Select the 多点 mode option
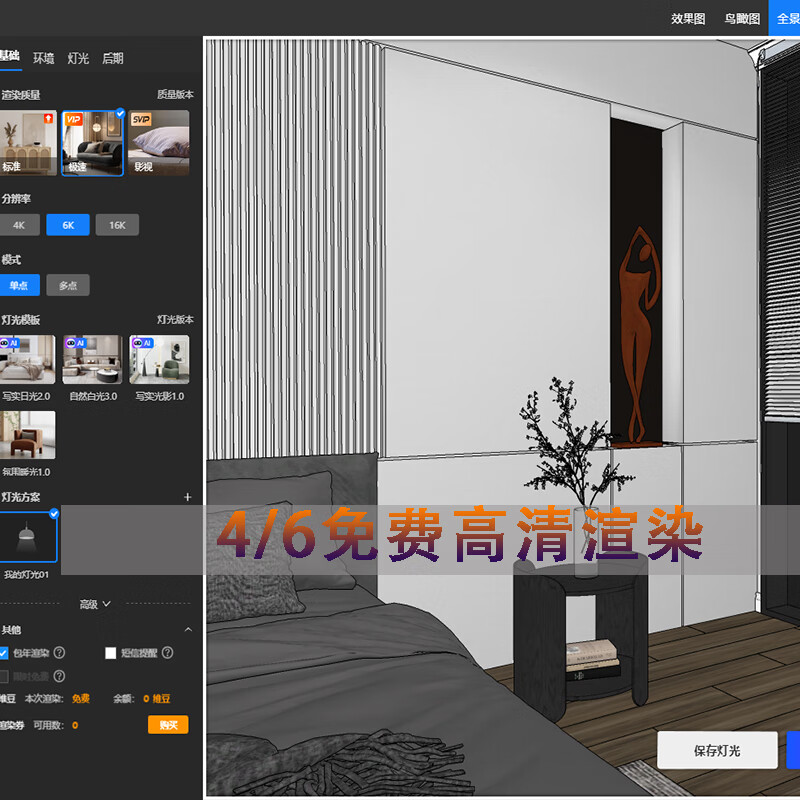This screenshot has height=800, width=800. tap(68, 286)
